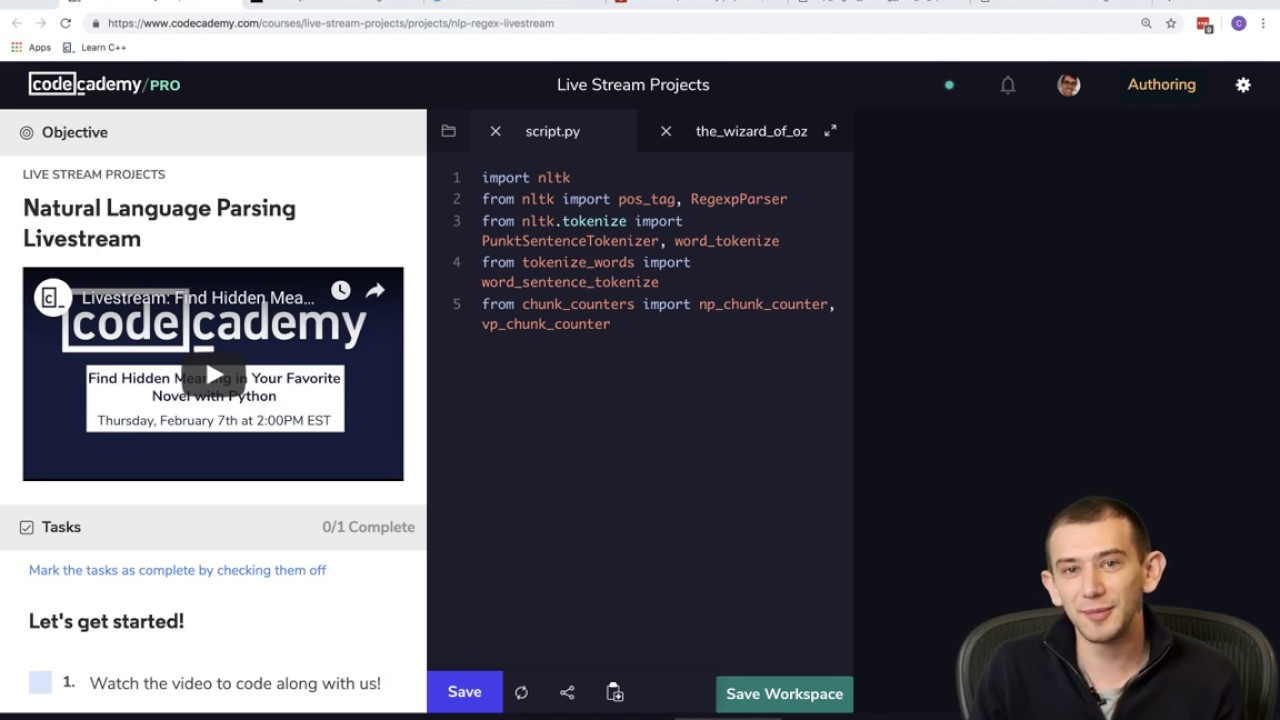
Task: Click the Objective target icon
Action: pyautogui.click(x=27, y=132)
